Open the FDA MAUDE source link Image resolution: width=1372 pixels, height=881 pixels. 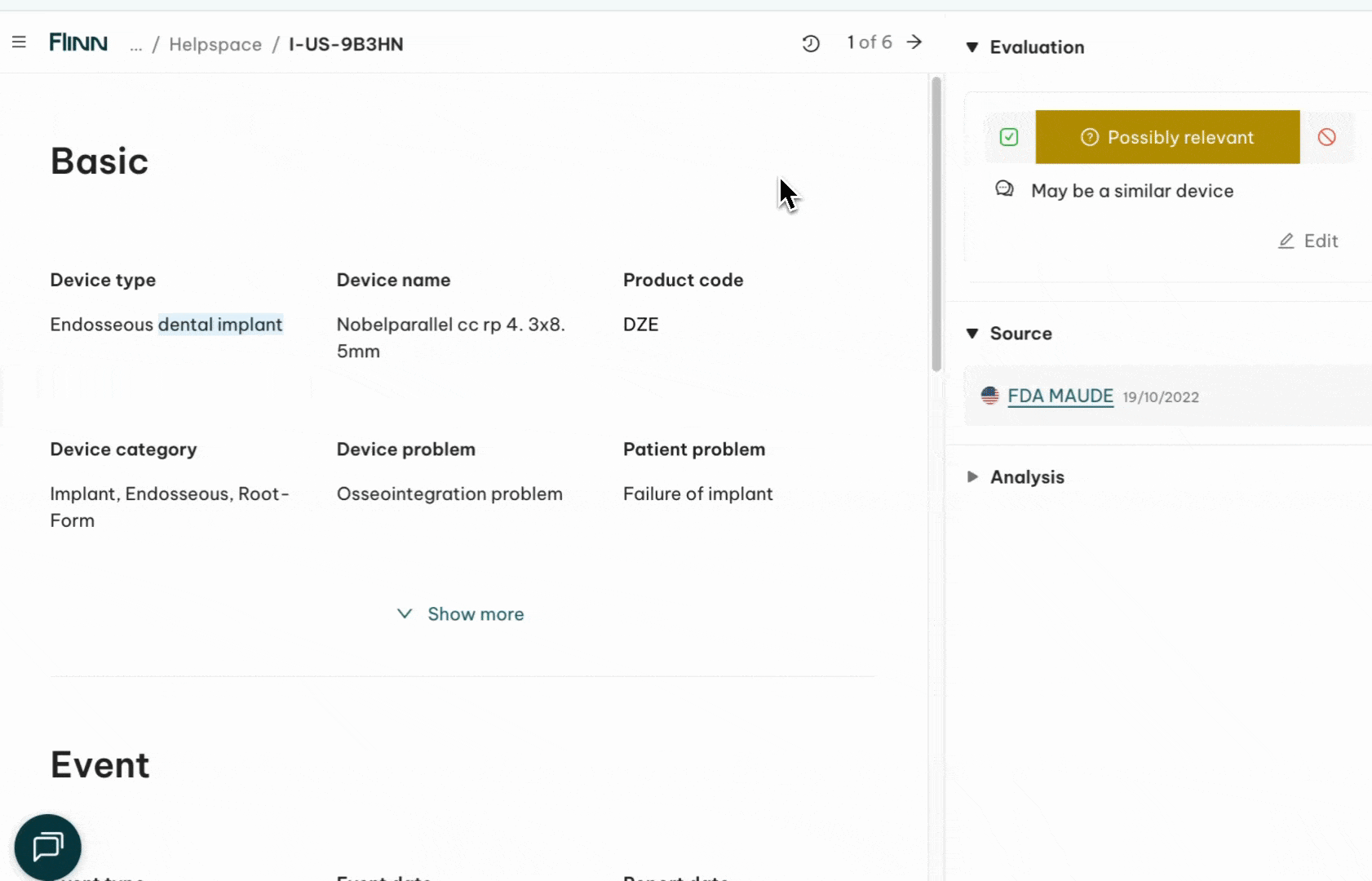pyautogui.click(x=1060, y=396)
